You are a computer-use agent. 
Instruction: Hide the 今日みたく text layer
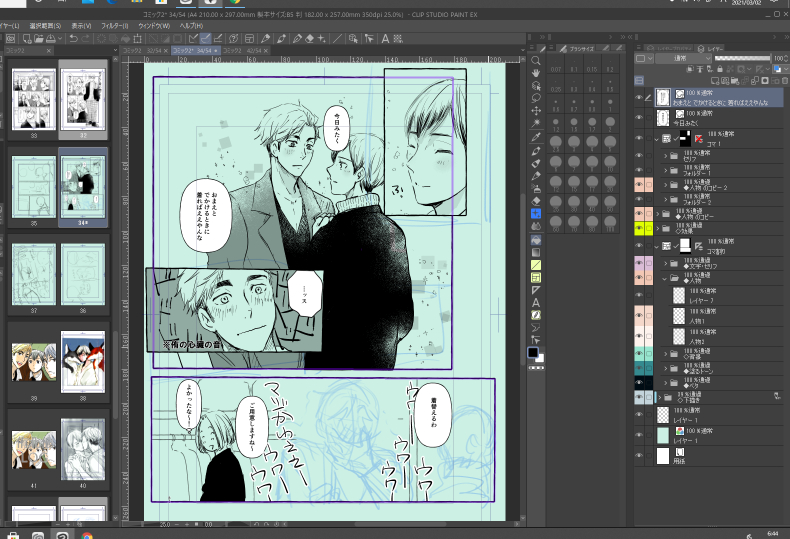(639, 117)
